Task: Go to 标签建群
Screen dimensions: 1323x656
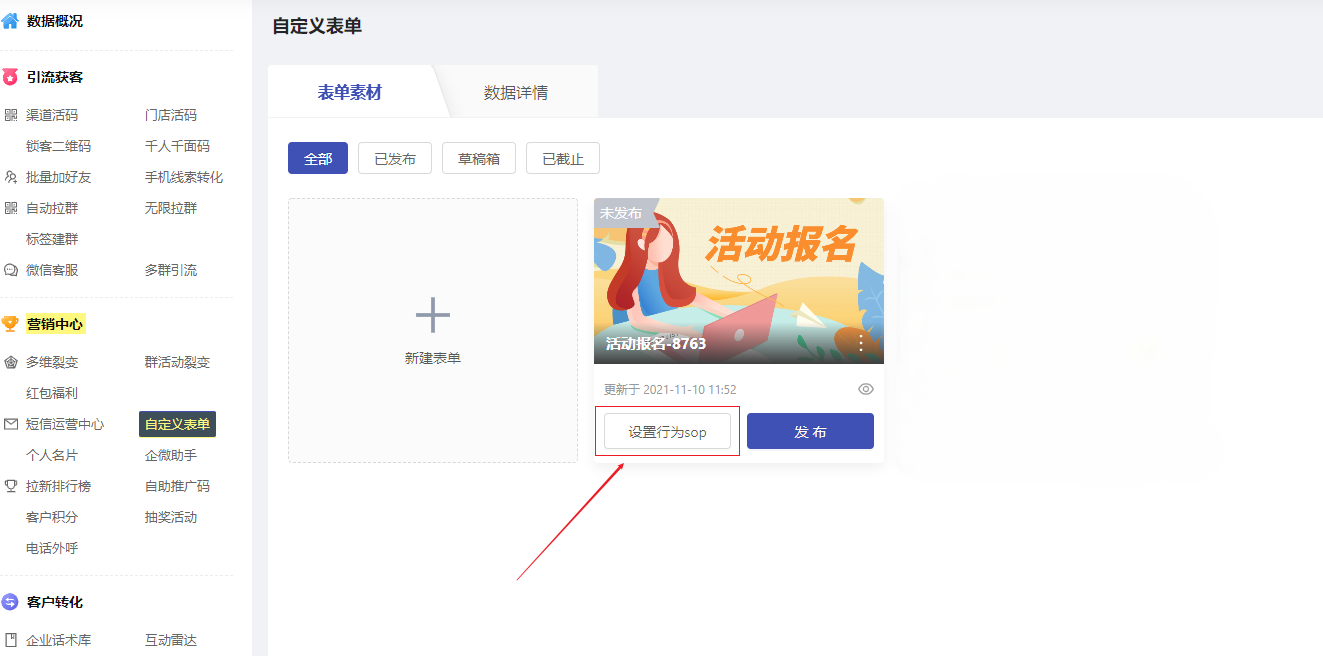Action: [x=52, y=239]
